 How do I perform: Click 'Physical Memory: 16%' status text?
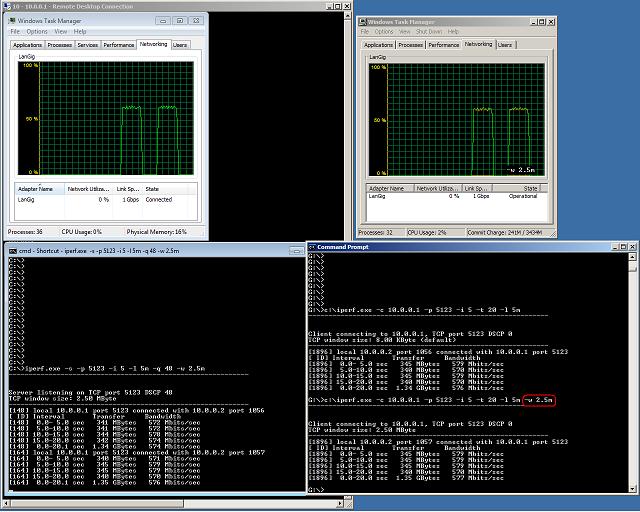click(157, 232)
